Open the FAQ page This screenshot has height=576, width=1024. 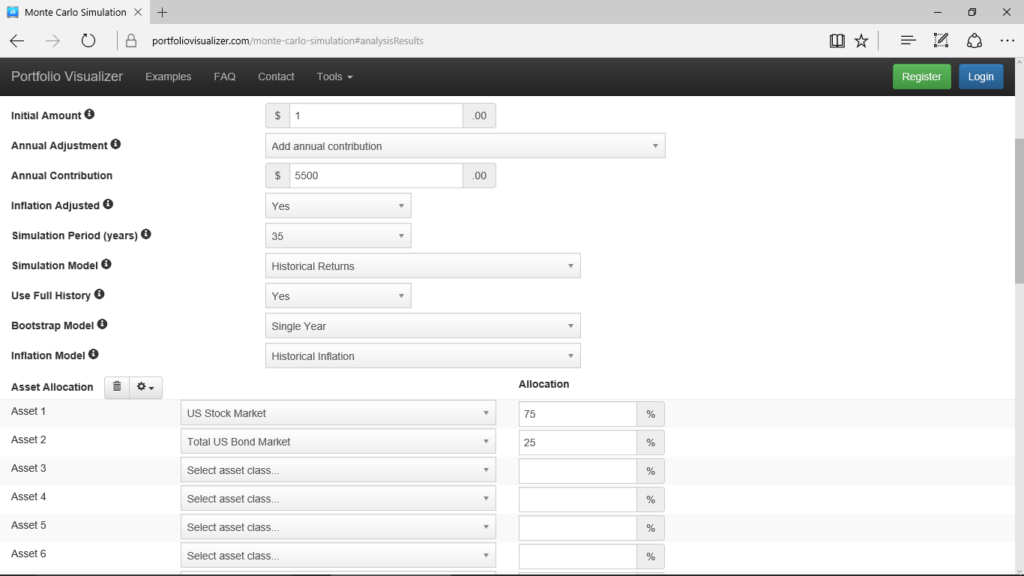[x=224, y=76]
